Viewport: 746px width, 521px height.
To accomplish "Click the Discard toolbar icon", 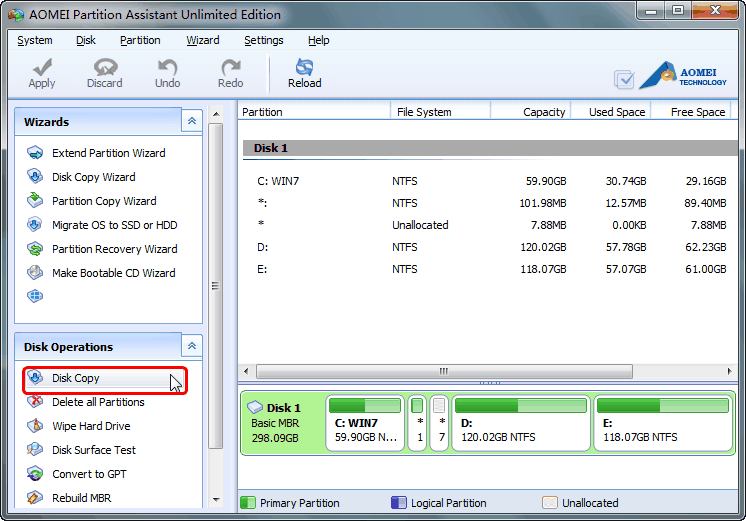I will point(105,67).
